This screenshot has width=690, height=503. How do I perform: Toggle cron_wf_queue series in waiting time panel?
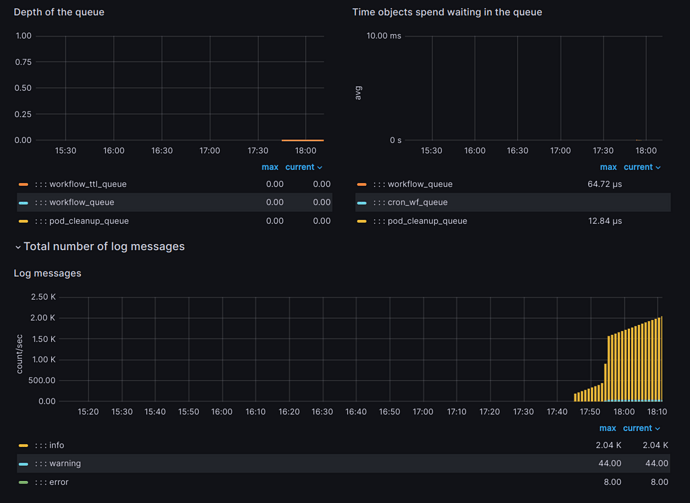pyautogui.click(x=417, y=202)
